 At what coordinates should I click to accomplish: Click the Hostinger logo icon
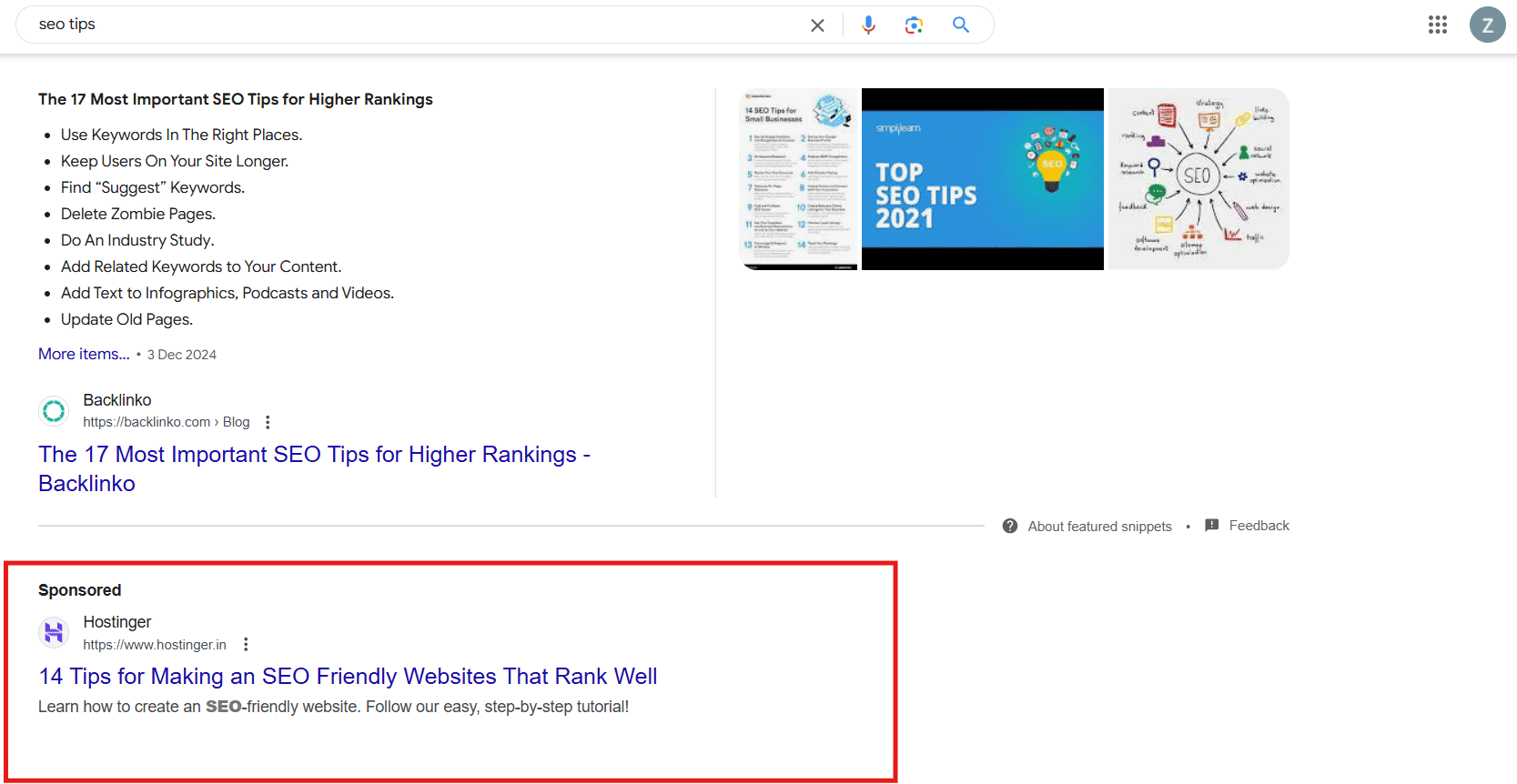point(54,632)
